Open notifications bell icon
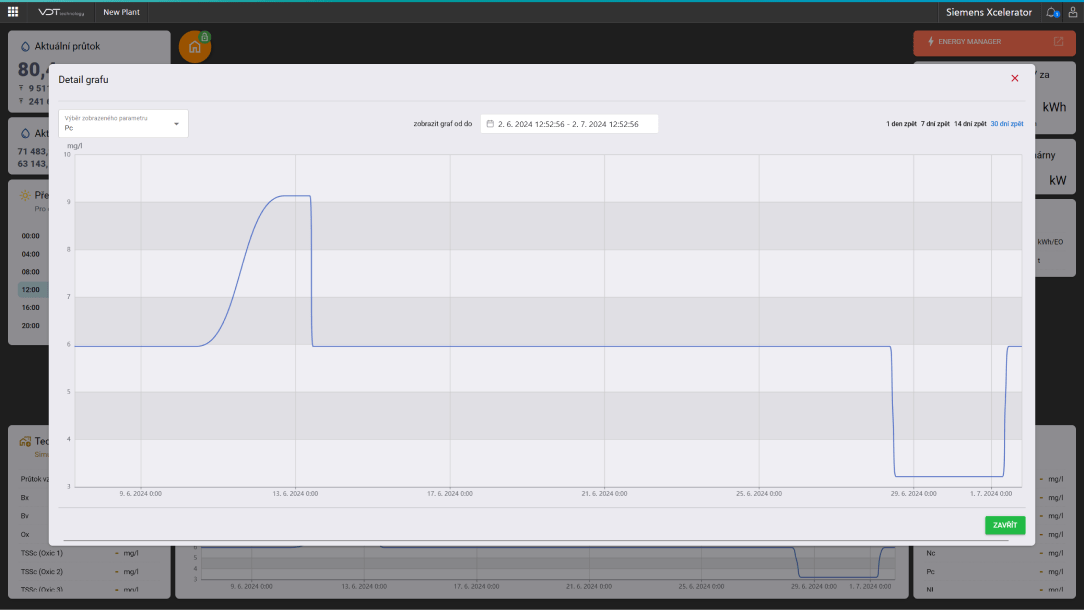This screenshot has width=1084, height=610. 1051,12
